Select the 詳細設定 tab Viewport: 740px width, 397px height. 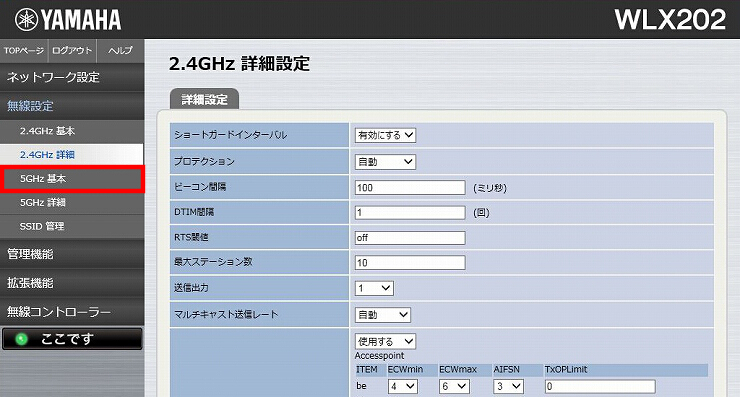[204, 100]
